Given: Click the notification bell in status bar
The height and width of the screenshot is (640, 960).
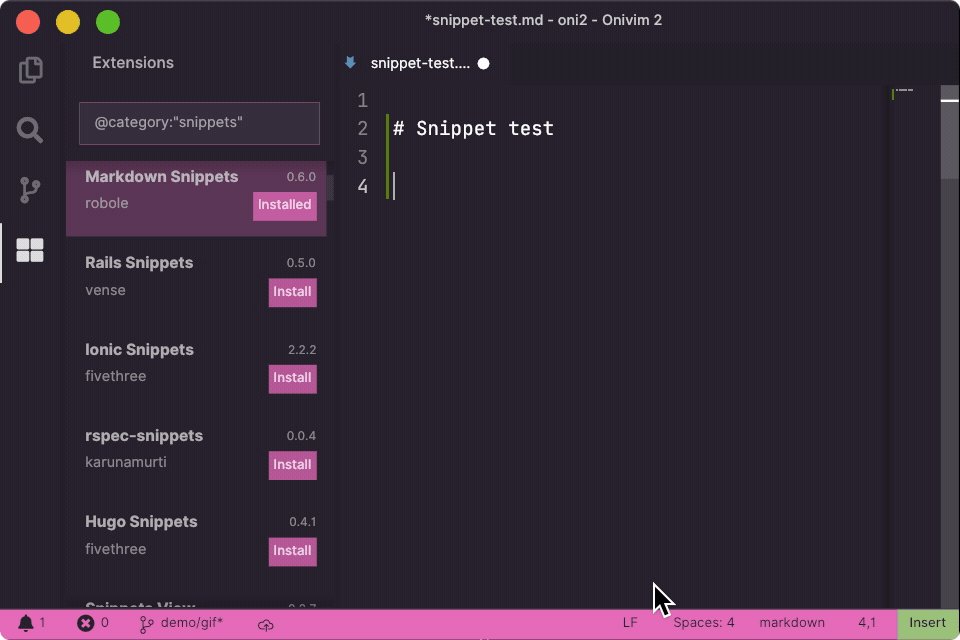Looking at the screenshot, I should pyautogui.click(x=26, y=623).
